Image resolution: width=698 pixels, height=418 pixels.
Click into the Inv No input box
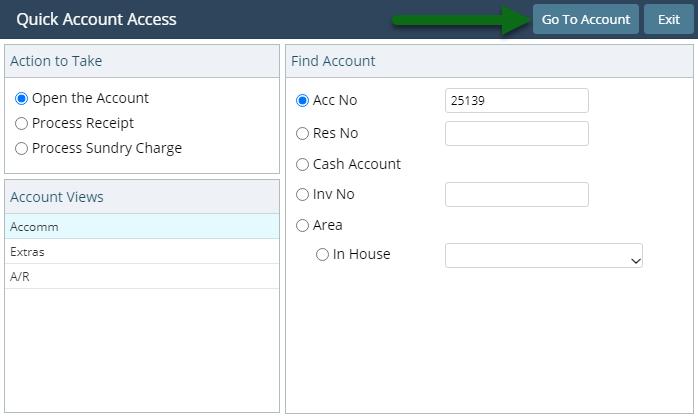coord(517,195)
